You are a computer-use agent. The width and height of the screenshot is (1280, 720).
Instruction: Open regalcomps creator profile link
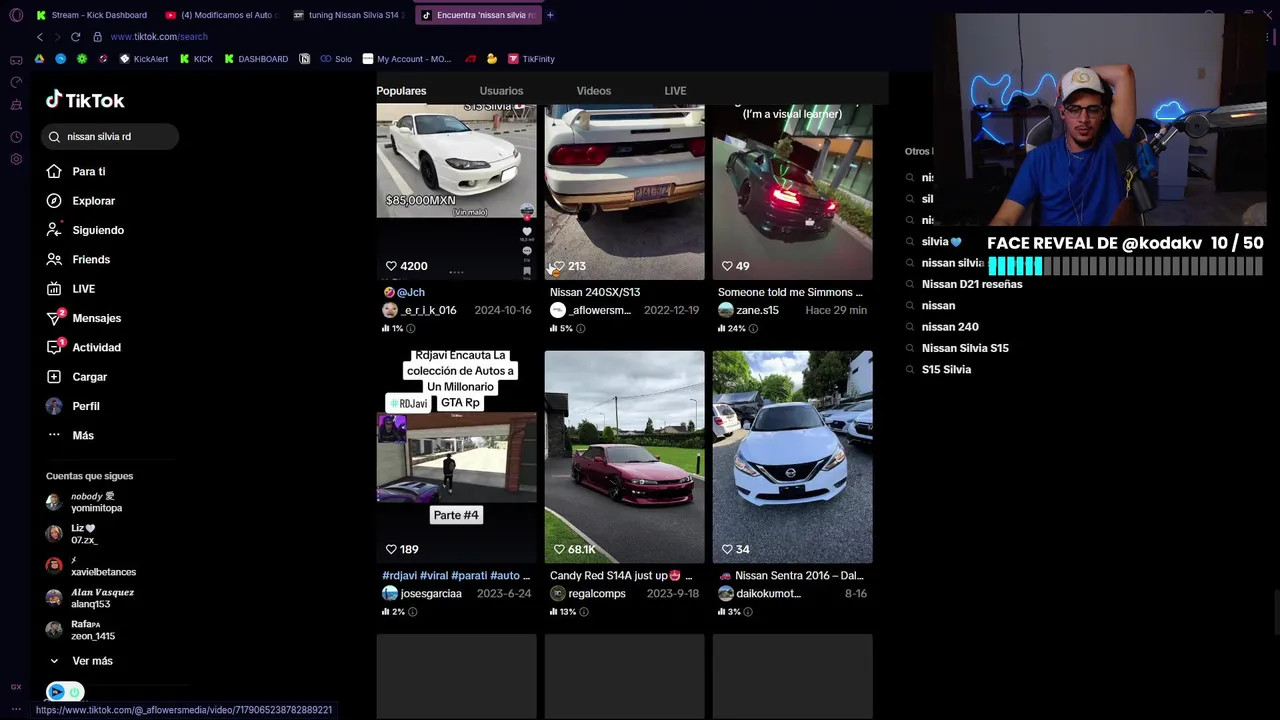pos(596,594)
